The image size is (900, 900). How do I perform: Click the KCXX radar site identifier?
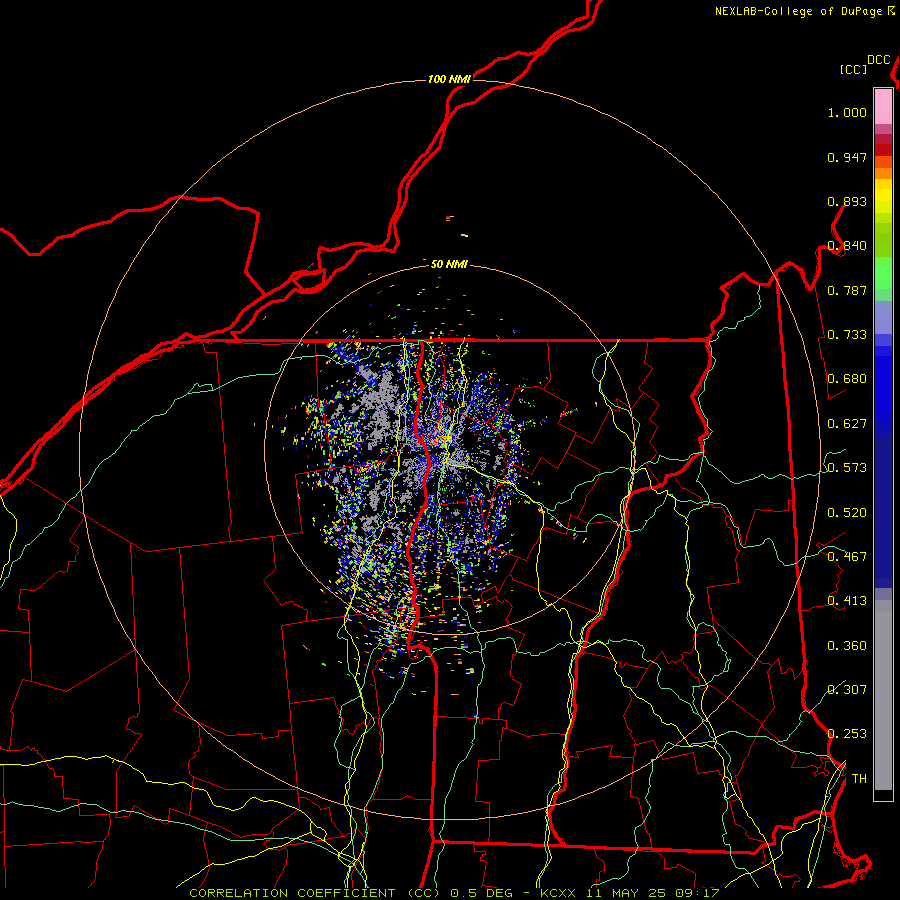557,893
